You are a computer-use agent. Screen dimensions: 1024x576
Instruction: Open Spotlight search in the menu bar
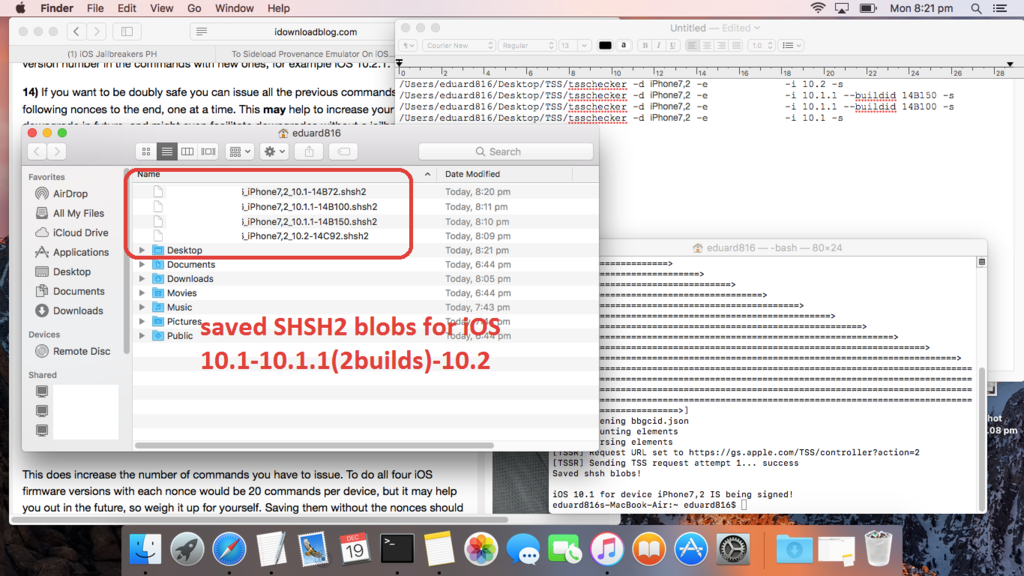(x=976, y=8)
